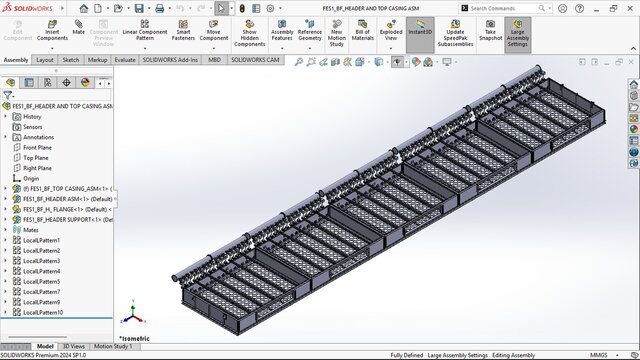
Task: Open a file with the Open icon
Action: (118, 8)
